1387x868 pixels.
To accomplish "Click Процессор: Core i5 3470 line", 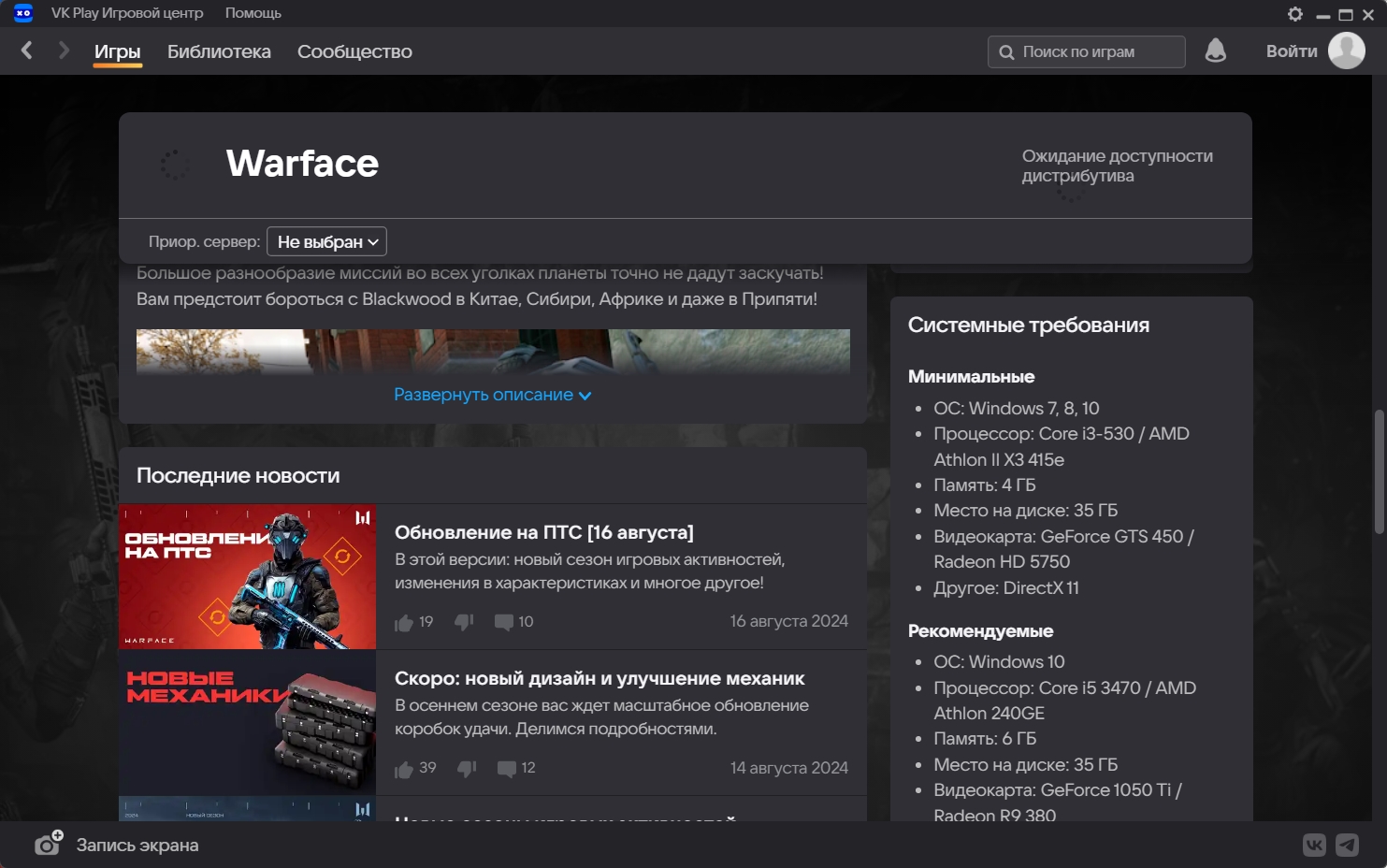I will [x=1064, y=701].
